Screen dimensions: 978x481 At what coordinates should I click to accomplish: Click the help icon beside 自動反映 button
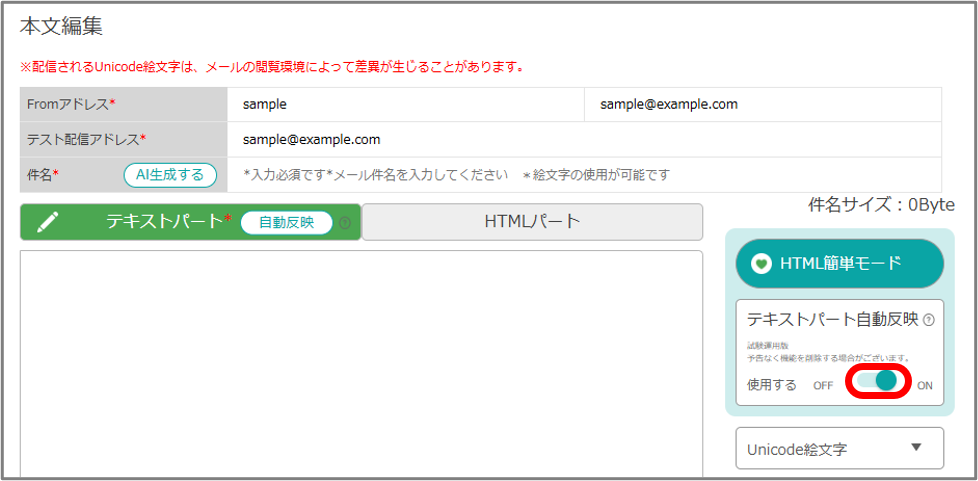click(x=345, y=223)
